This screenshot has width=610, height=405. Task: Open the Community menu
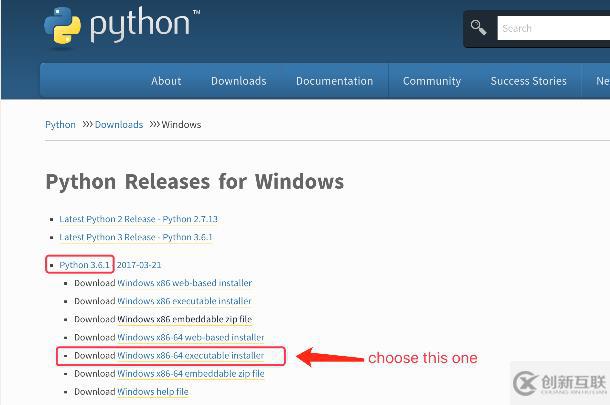tap(432, 81)
